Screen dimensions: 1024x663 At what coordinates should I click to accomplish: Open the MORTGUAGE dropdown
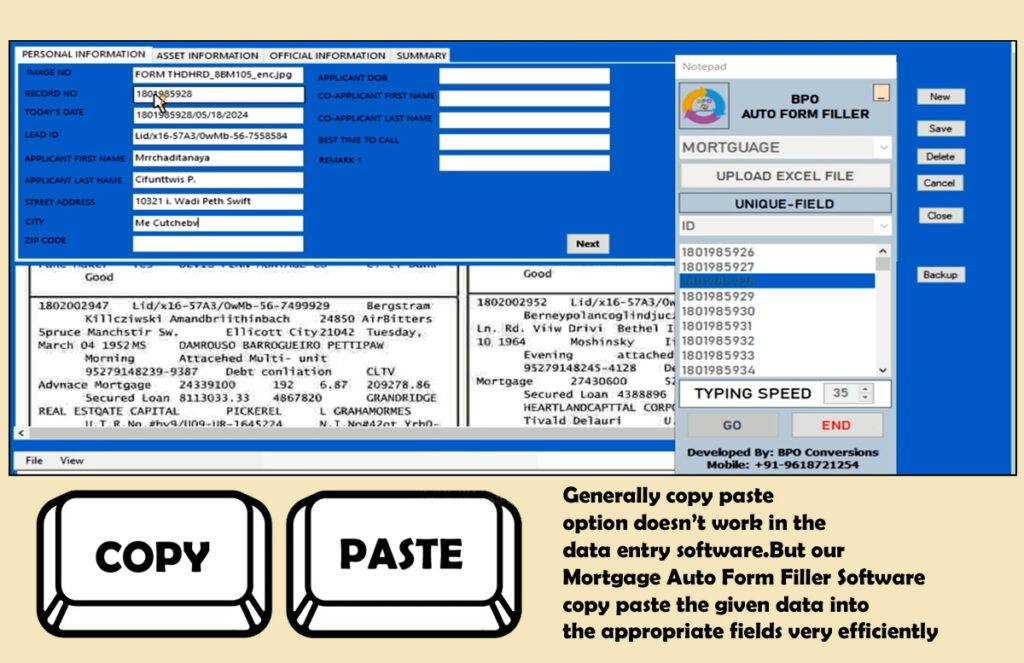pos(882,147)
